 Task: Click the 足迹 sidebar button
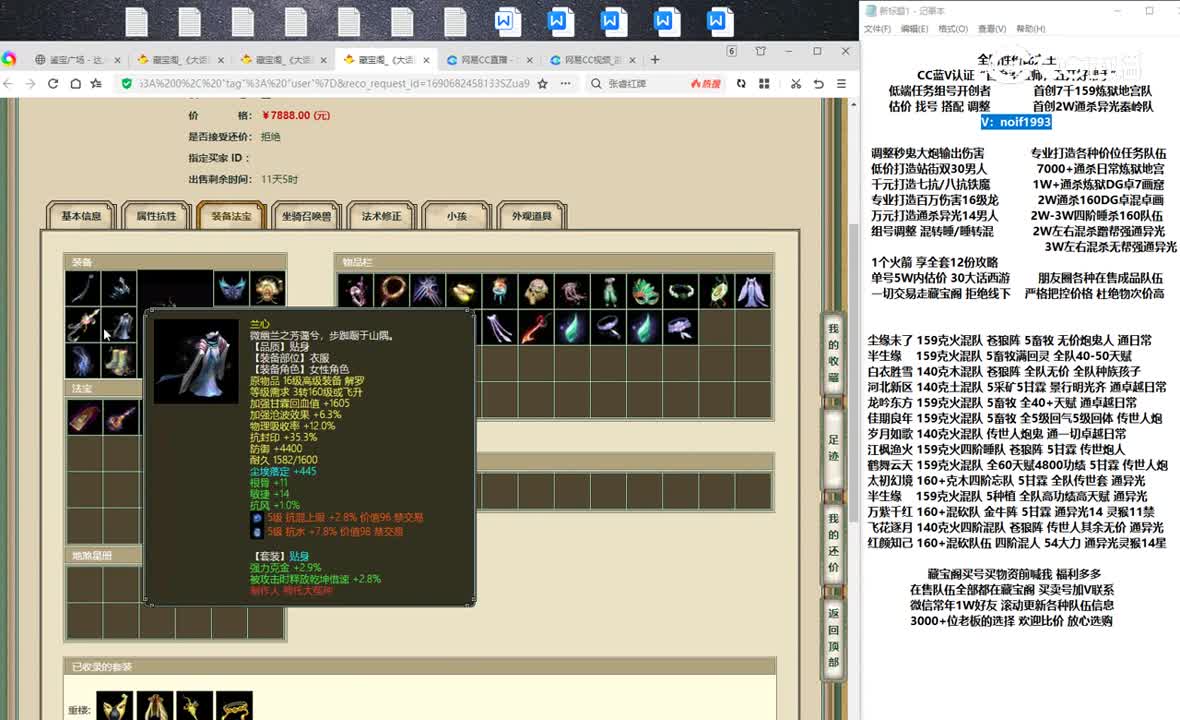[x=833, y=448]
